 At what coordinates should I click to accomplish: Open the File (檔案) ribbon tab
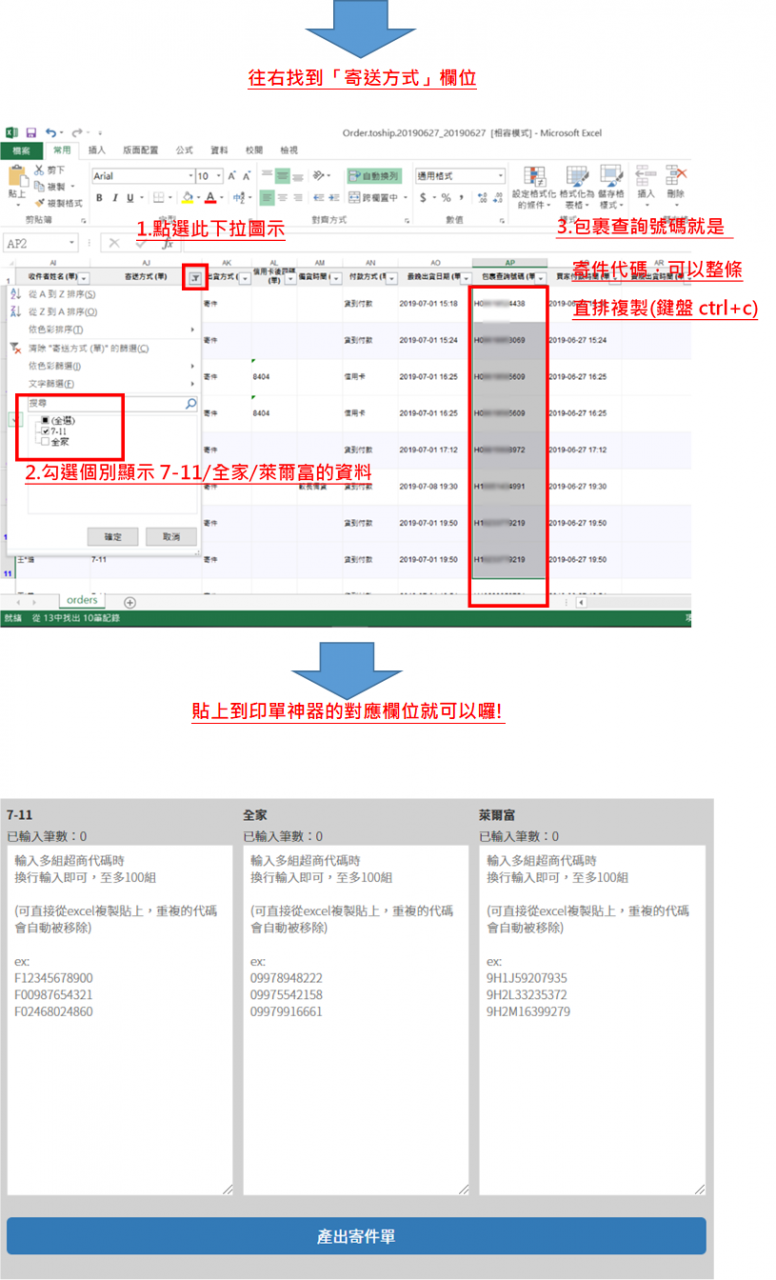coord(21,150)
